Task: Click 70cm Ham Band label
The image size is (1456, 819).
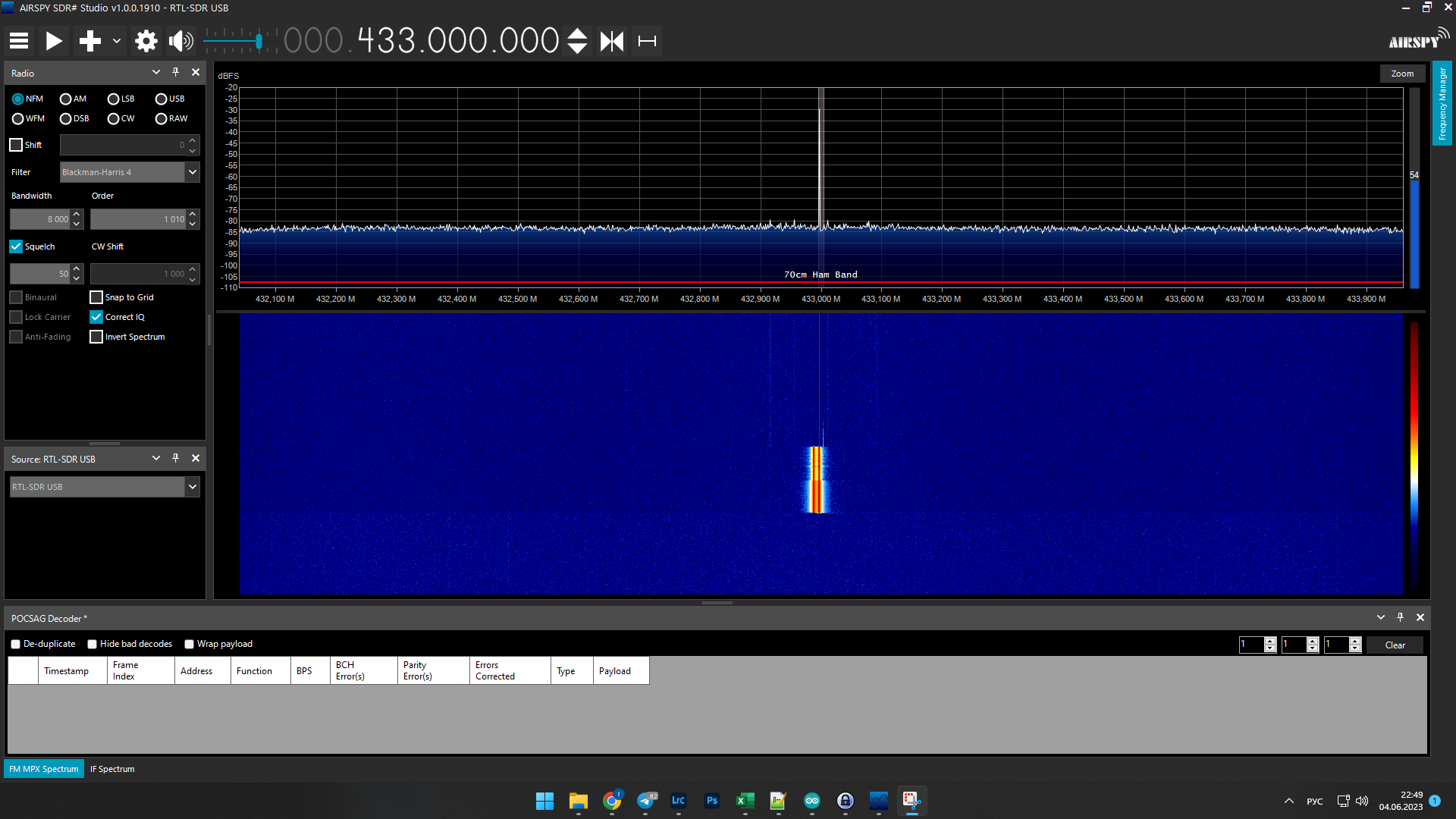Action: point(821,275)
